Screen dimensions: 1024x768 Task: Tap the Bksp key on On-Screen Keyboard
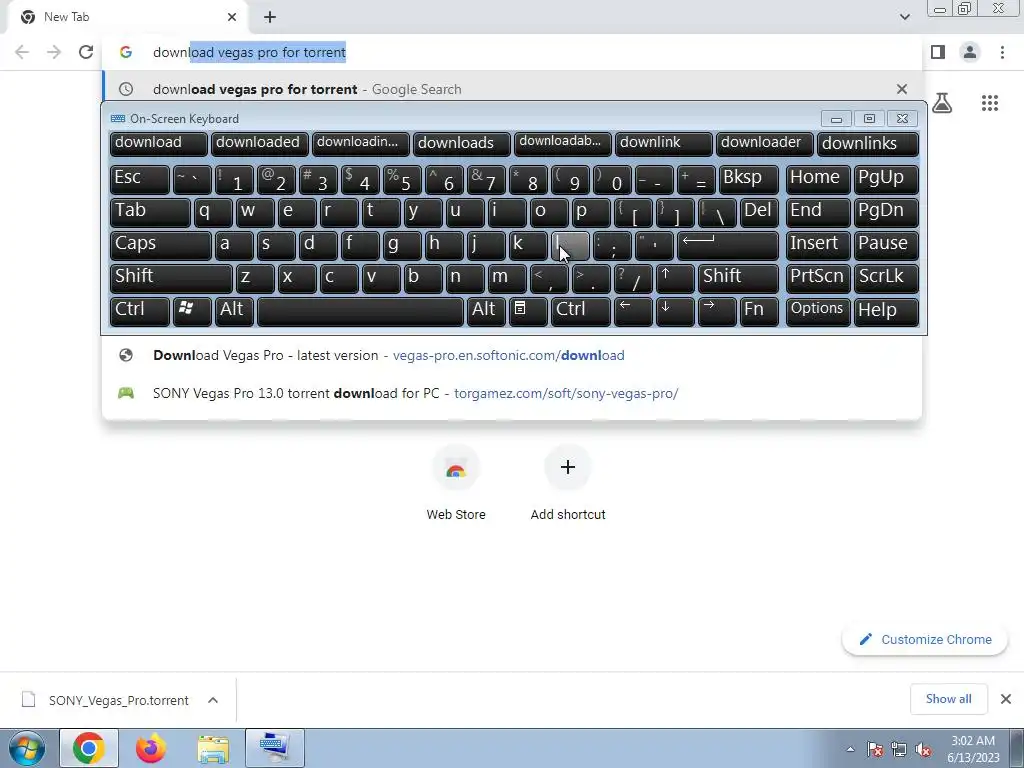748,179
